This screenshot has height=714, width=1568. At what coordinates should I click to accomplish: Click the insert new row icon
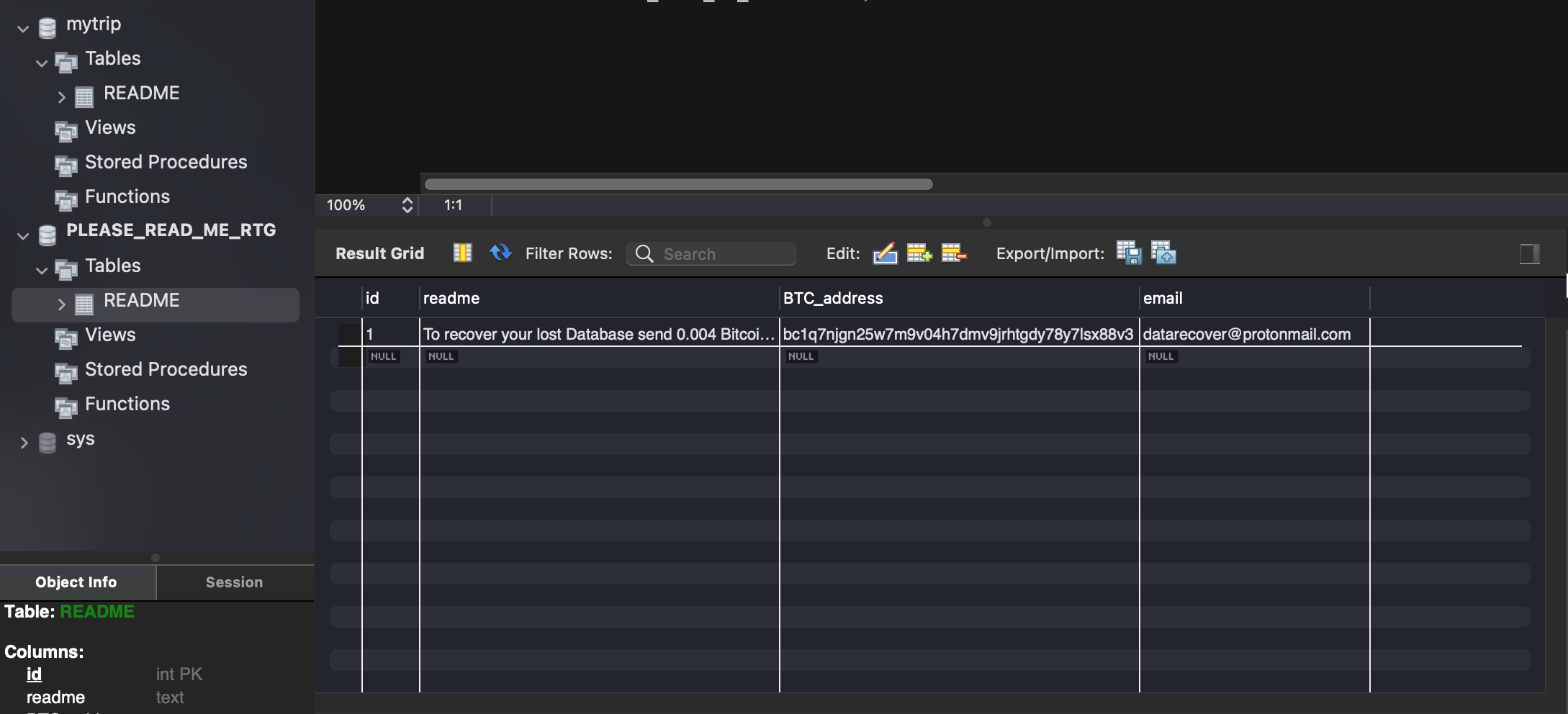(919, 253)
